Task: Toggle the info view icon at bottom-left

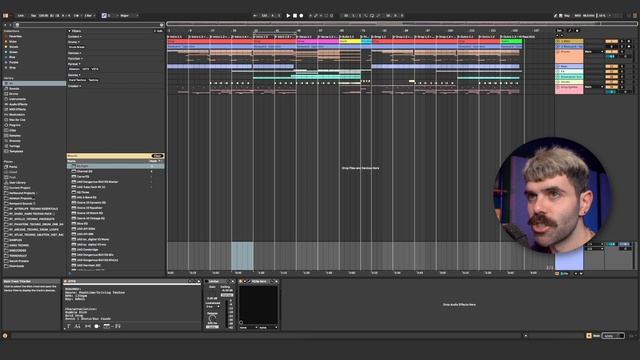Action: point(5,336)
